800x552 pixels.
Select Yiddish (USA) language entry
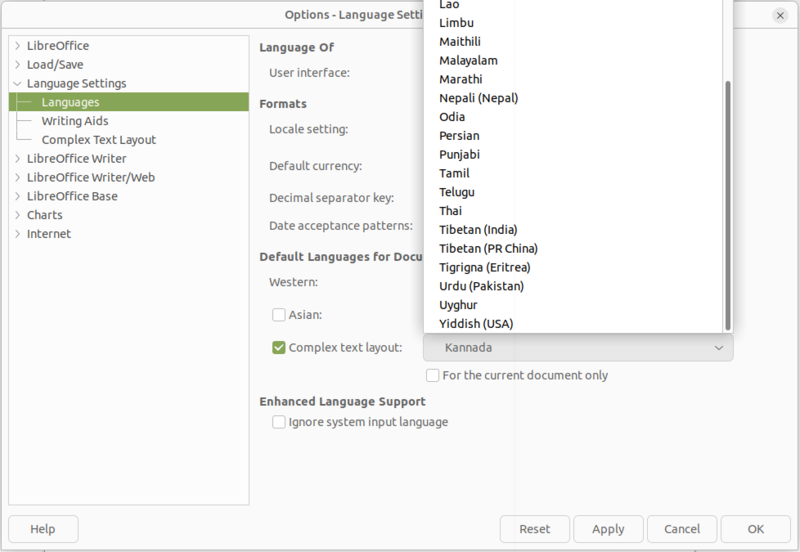573,324
